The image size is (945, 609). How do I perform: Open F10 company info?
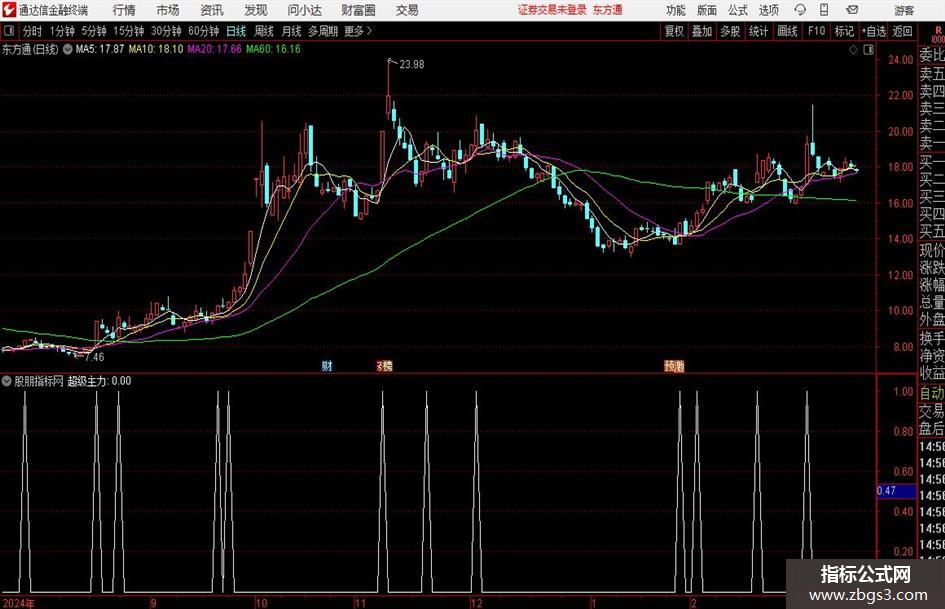coord(817,31)
